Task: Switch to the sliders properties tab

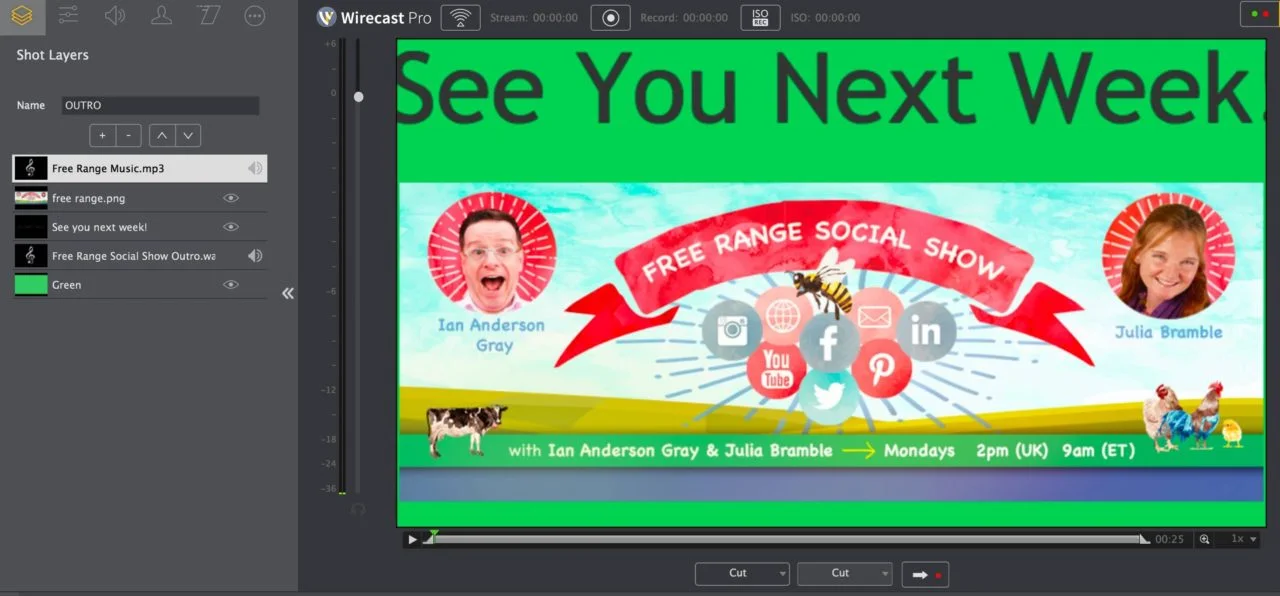Action: pos(68,15)
